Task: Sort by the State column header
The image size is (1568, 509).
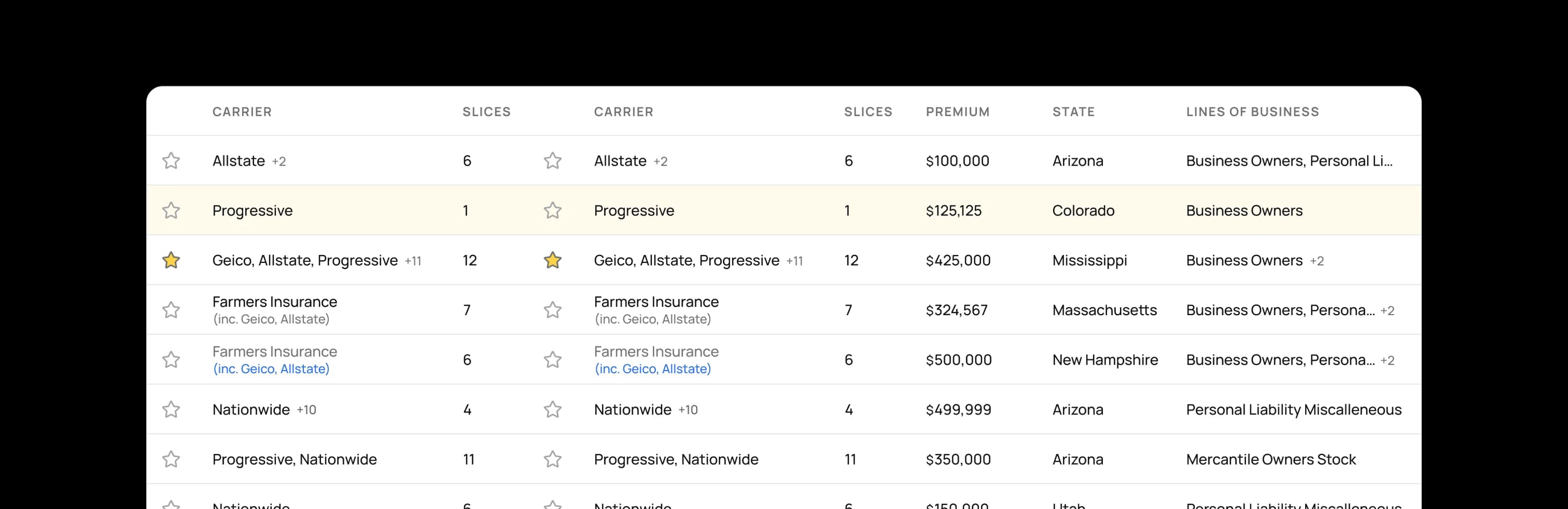Action: point(1073,112)
